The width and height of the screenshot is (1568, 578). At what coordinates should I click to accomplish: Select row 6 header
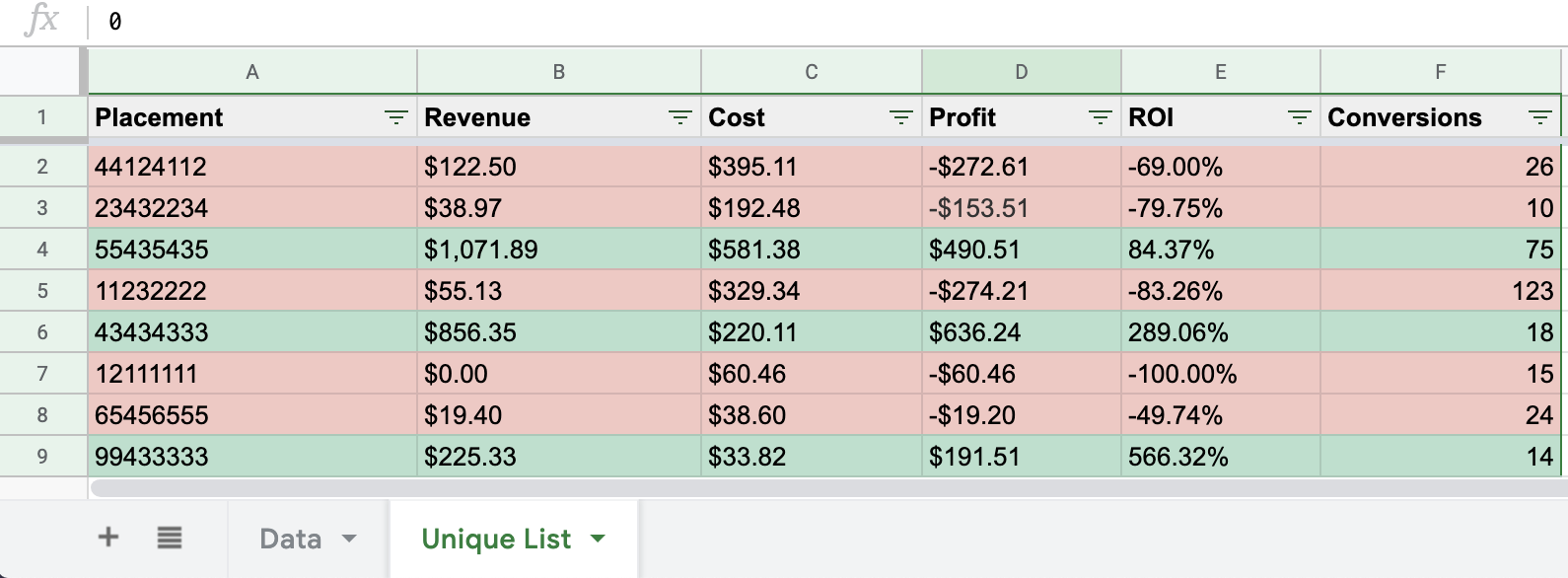click(42, 332)
